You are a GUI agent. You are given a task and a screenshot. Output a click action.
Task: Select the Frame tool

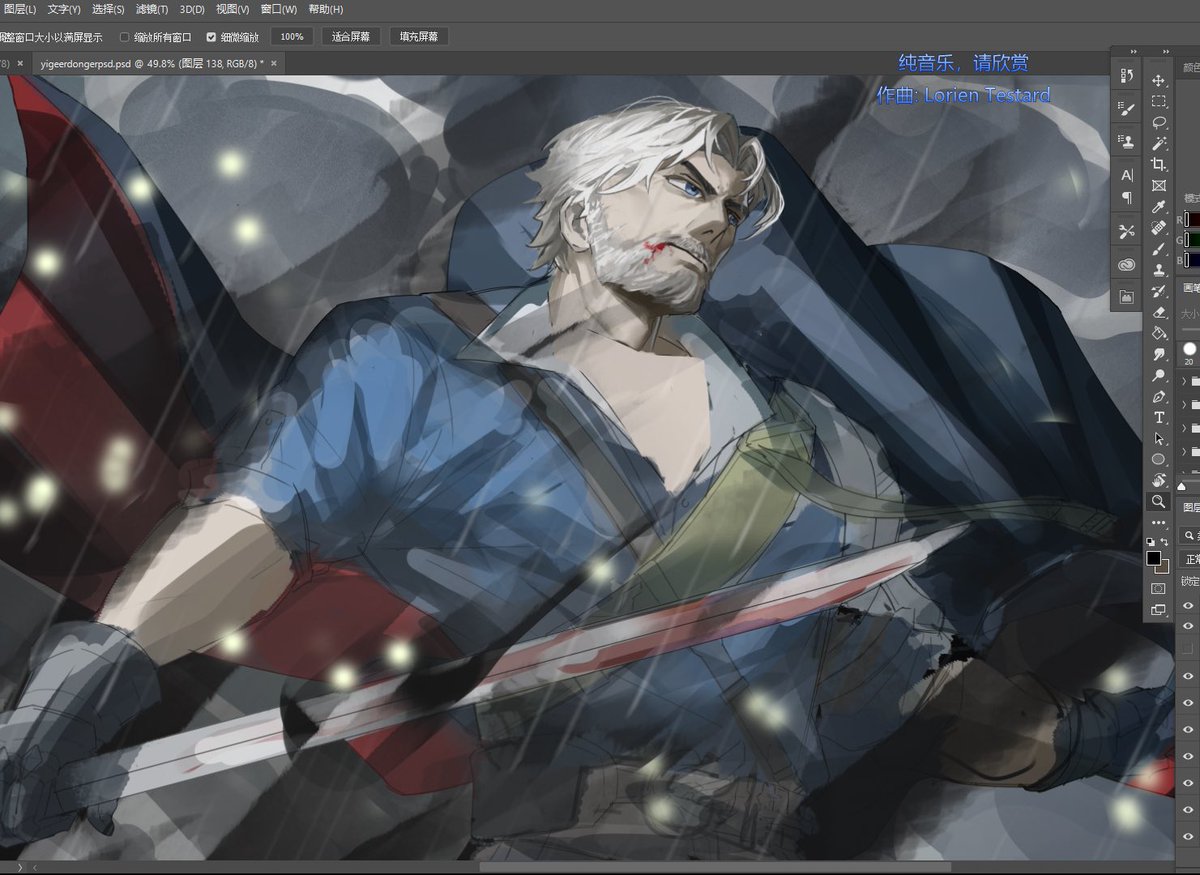(1159, 185)
